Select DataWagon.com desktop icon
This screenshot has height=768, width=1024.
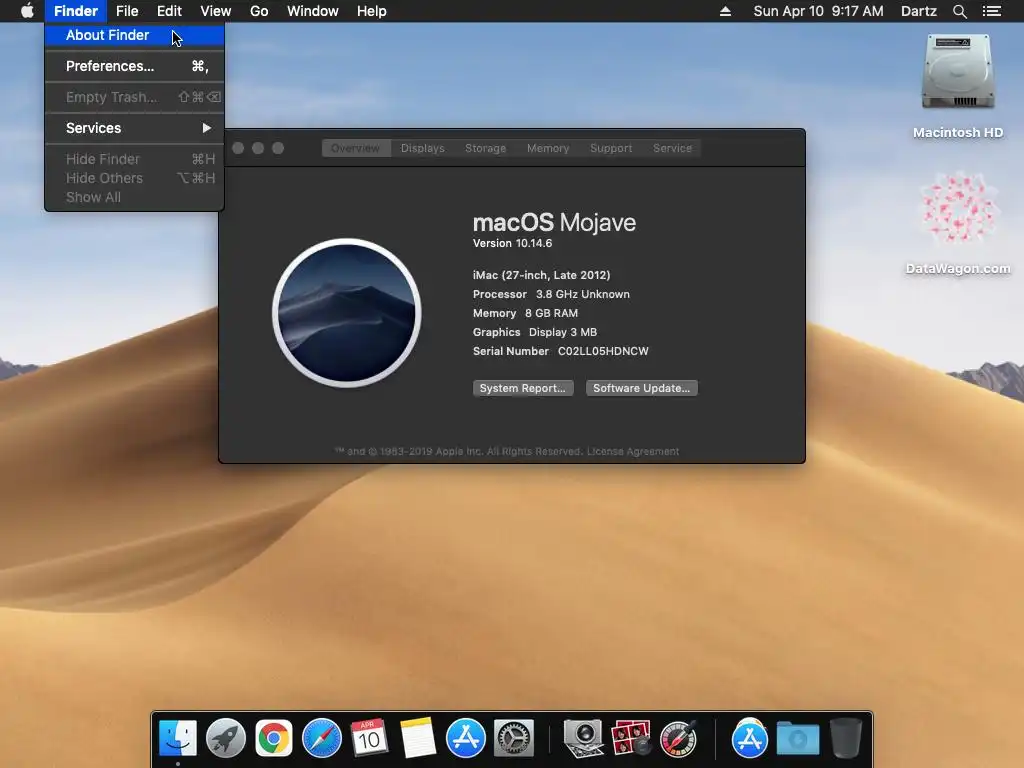point(958,223)
